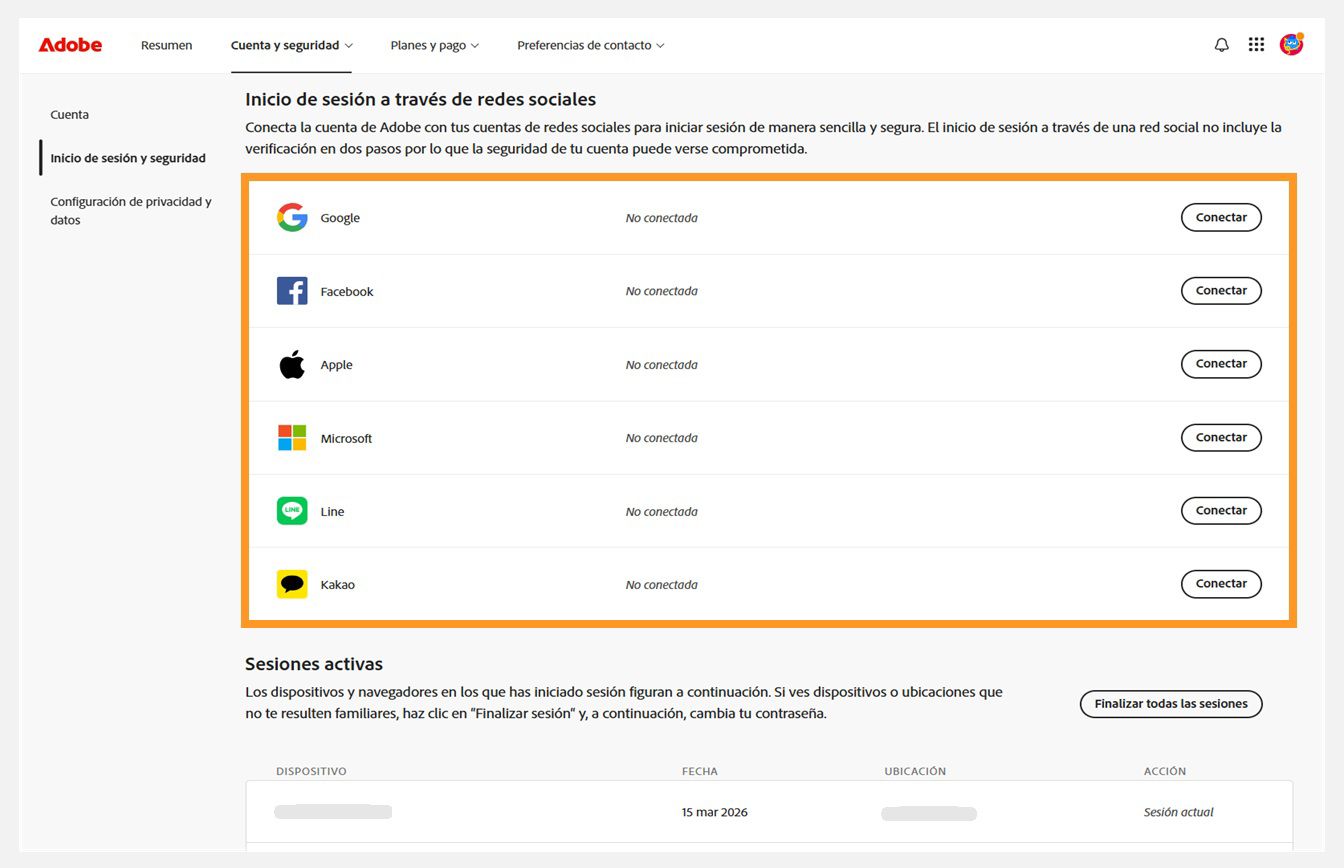Select the Apple icon
Image resolution: width=1344 pixels, height=868 pixels.
point(291,364)
